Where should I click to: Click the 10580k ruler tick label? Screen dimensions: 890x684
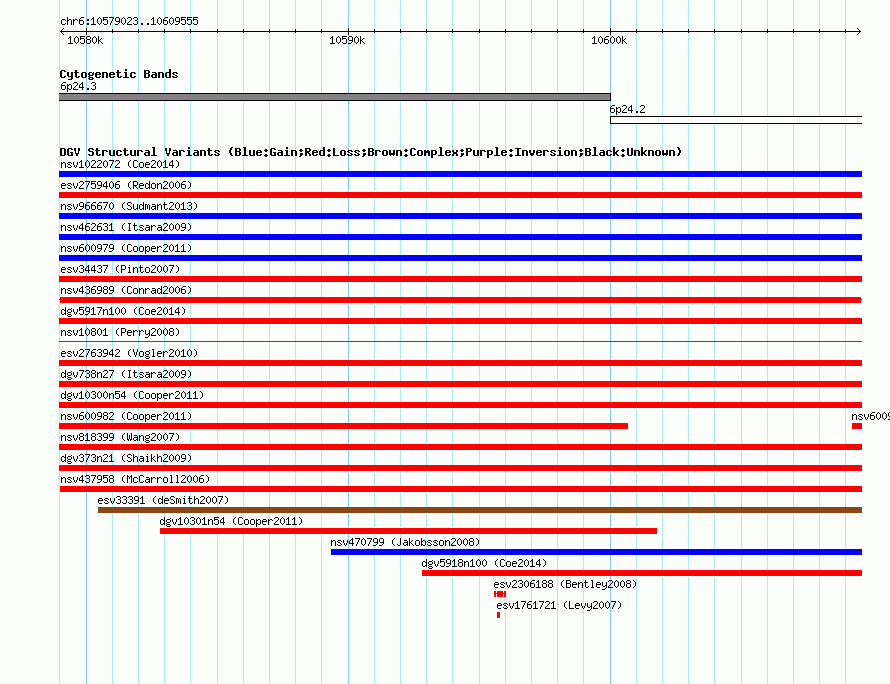tap(85, 40)
